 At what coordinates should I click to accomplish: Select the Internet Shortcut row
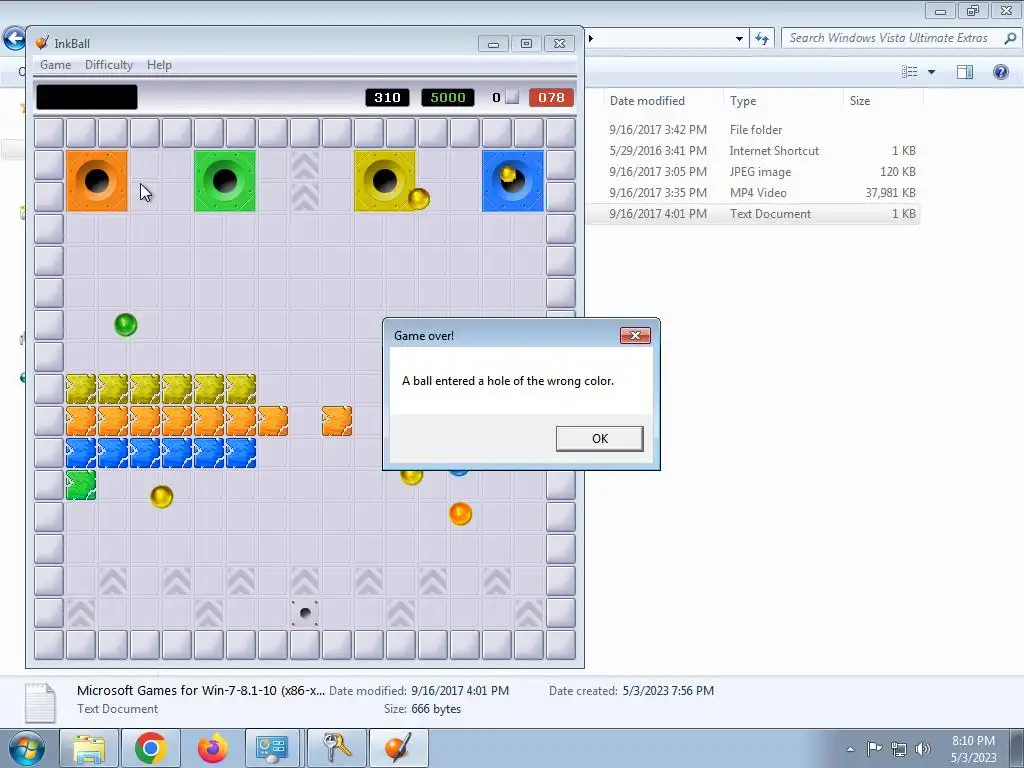tap(753, 150)
